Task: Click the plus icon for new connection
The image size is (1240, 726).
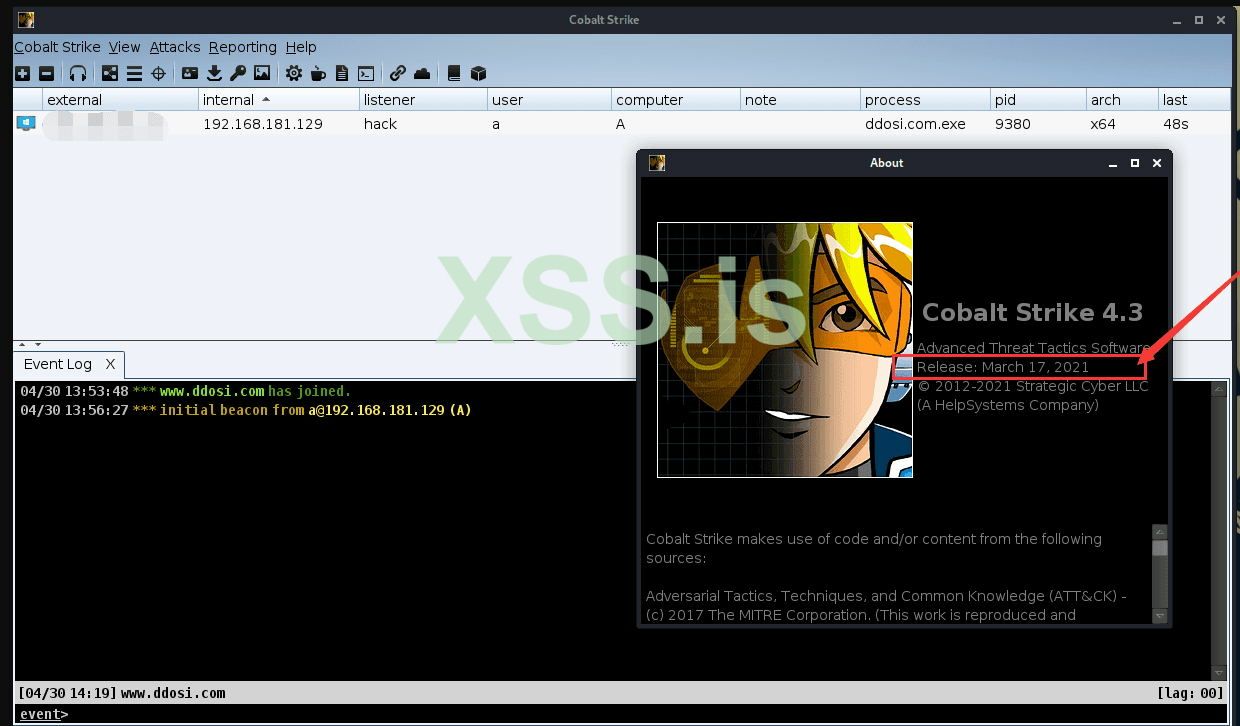Action: (x=22, y=73)
